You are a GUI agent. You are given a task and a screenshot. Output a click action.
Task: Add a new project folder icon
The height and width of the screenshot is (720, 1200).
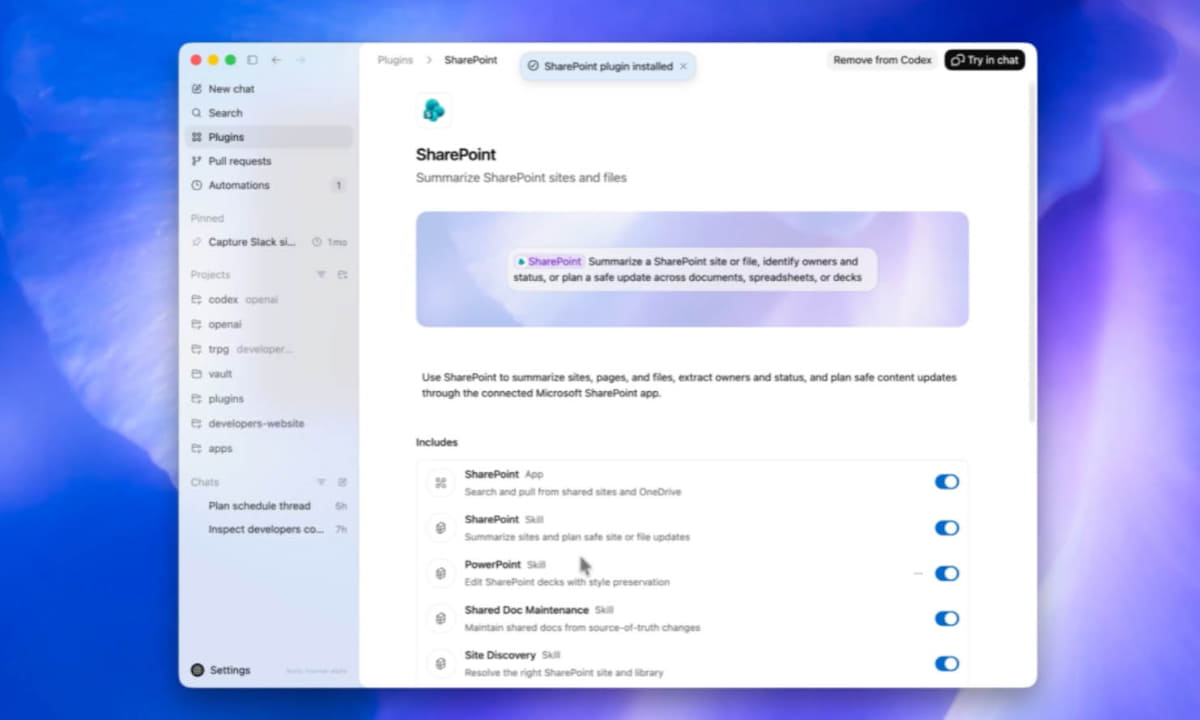342,274
